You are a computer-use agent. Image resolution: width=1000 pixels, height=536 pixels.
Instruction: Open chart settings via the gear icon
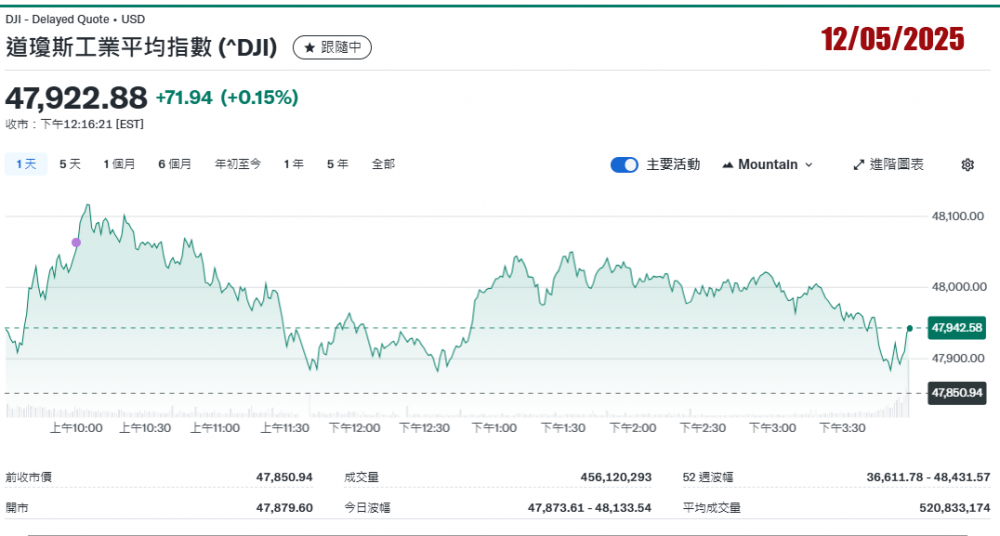tap(967, 165)
